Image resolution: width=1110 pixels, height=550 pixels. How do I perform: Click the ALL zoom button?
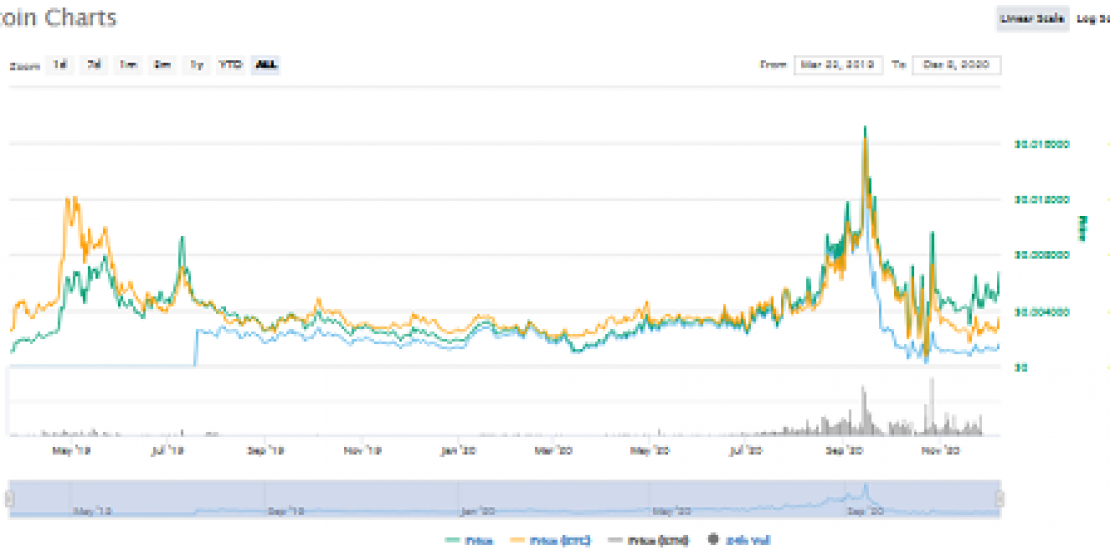(x=266, y=65)
